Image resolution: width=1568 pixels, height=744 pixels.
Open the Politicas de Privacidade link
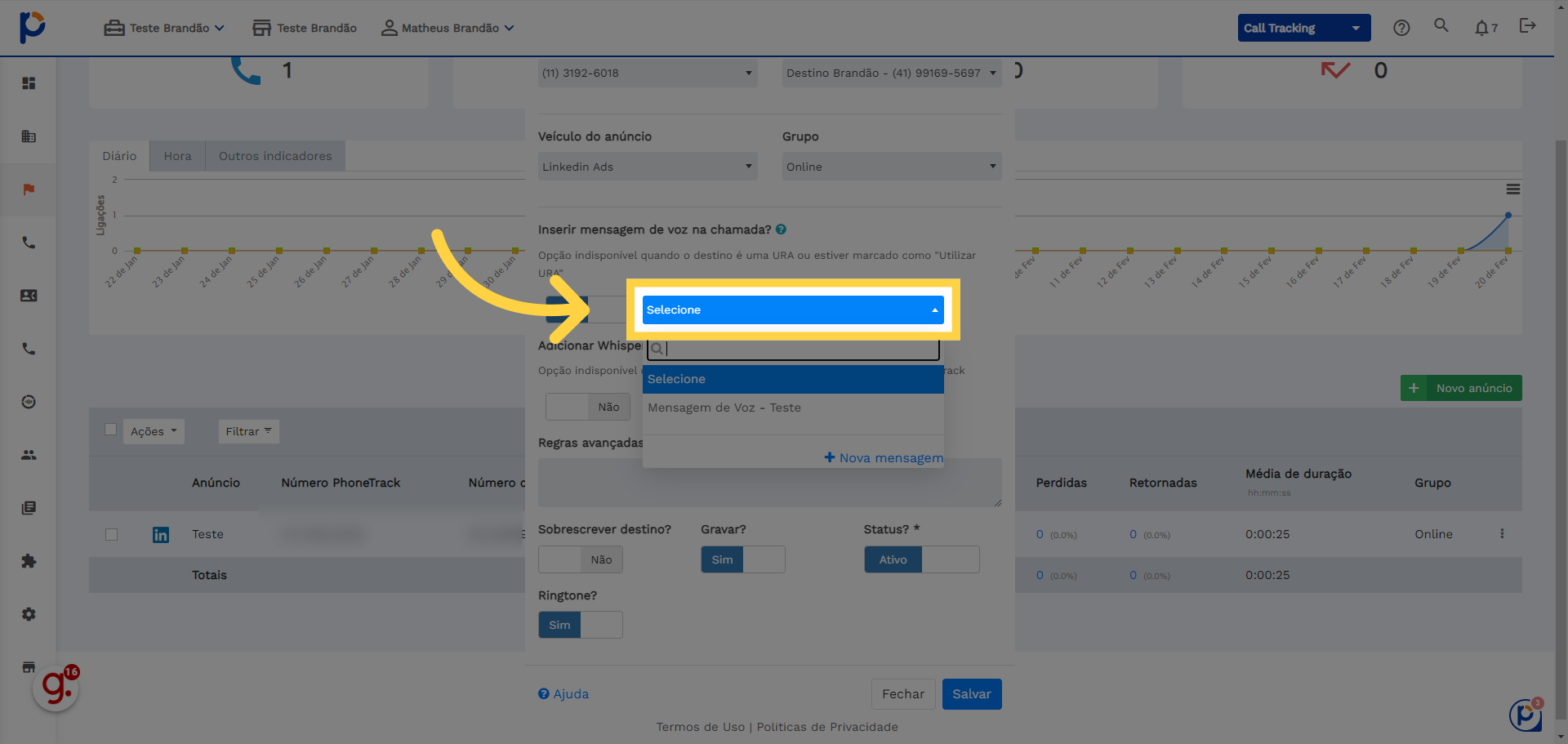pos(827,727)
